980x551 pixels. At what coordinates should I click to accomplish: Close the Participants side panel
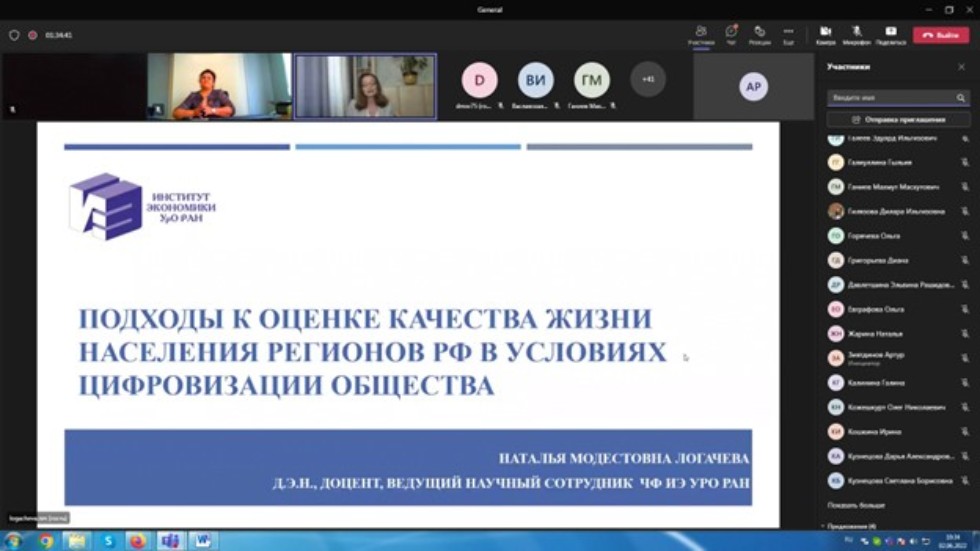pos(961,67)
